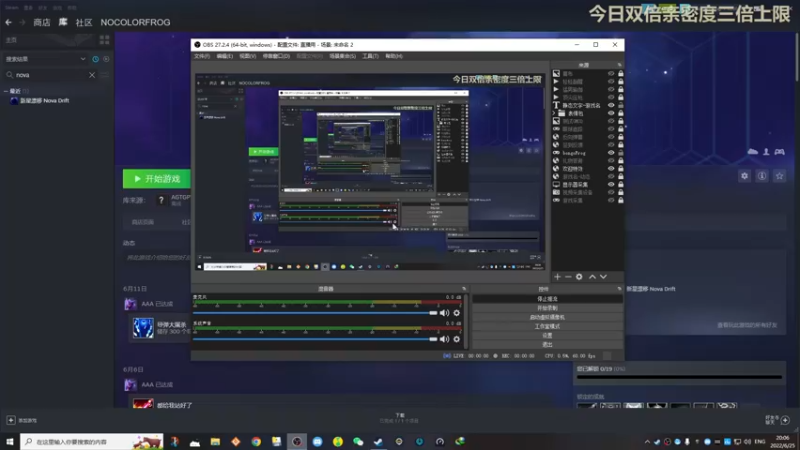The height and width of the screenshot is (450, 800).
Task: Open the OBS 编辑(E) menu
Action: pos(224,56)
